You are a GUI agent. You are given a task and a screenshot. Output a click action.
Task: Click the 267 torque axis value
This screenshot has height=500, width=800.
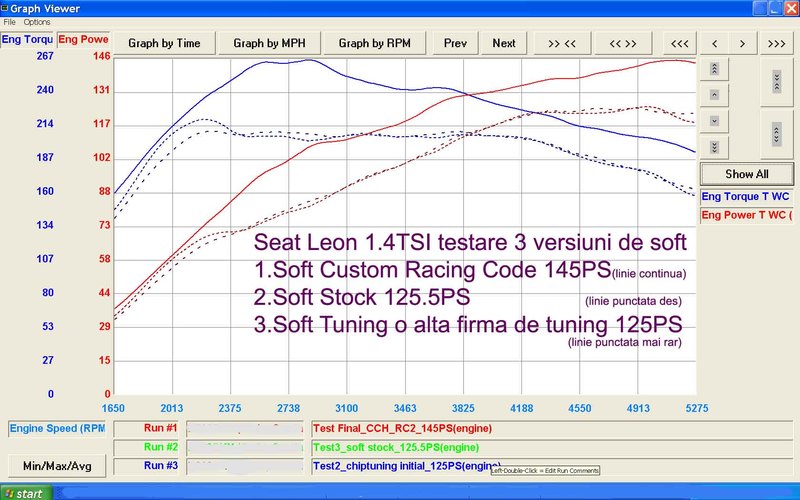(x=45, y=56)
